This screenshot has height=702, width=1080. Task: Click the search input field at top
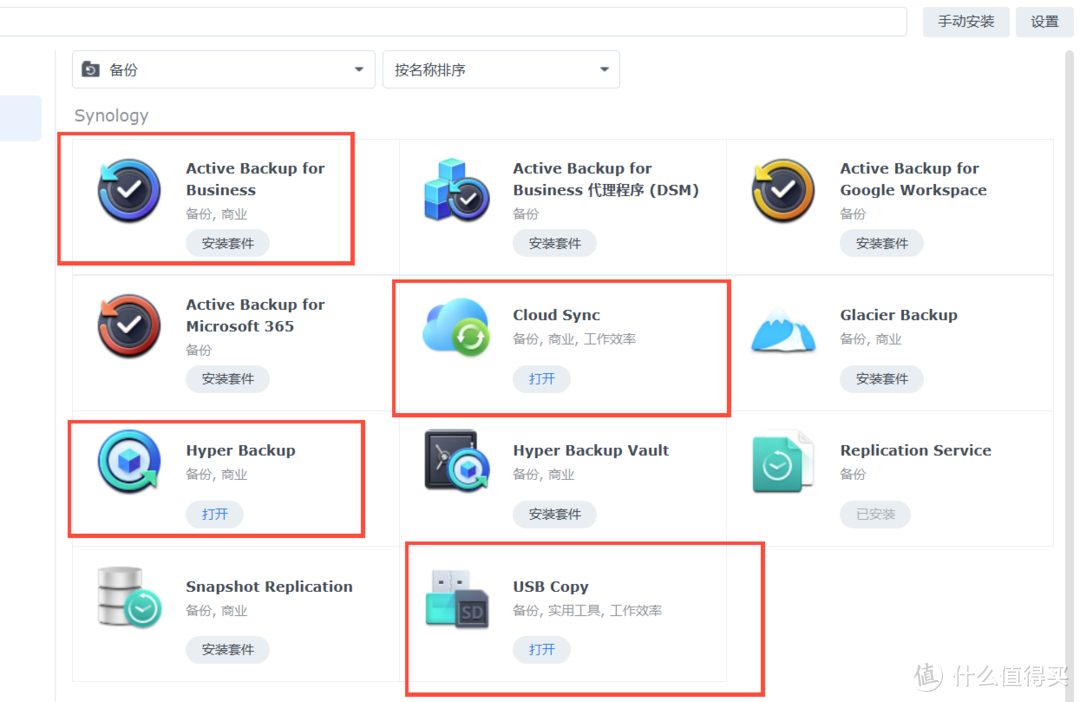453,22
